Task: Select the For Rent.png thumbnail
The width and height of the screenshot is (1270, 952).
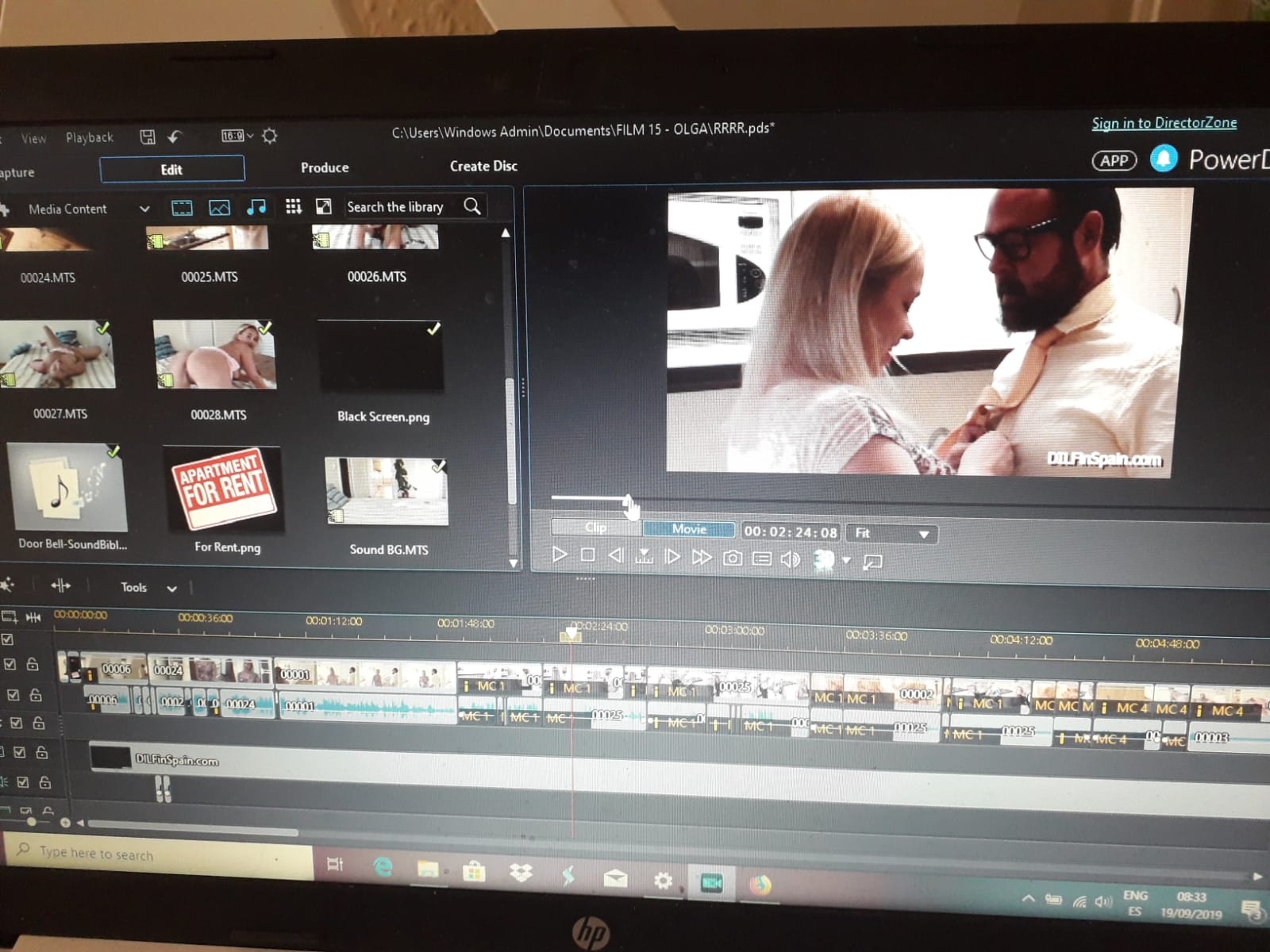Action: pyautogui.click(x=225, y=489)
